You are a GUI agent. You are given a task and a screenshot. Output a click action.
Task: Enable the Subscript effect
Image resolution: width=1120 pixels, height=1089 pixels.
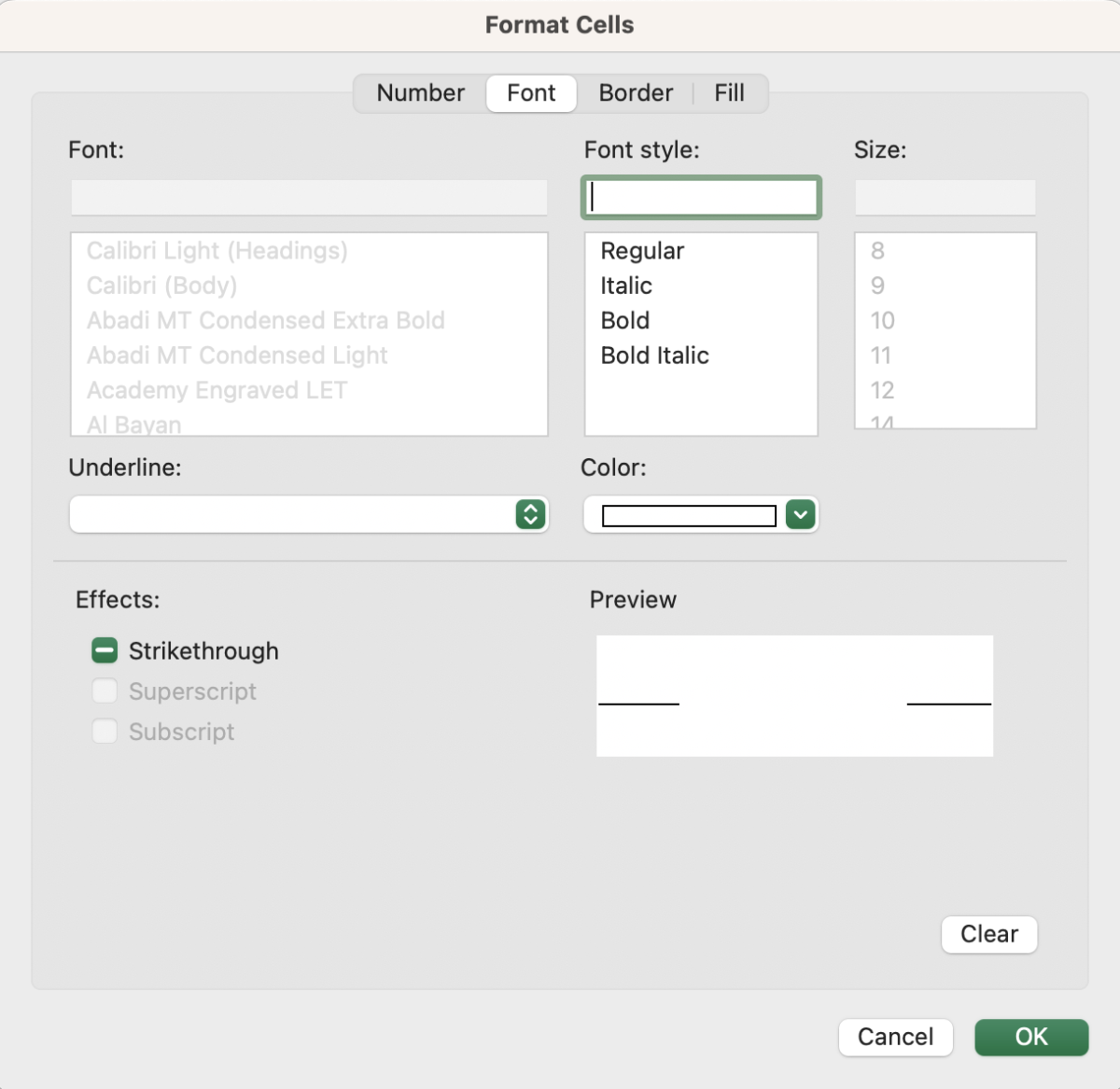pyautogui.click(x=105, y=732)
